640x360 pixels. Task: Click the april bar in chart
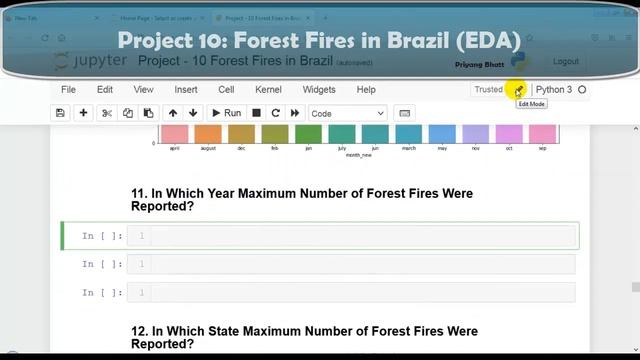[x=175, y=134]
